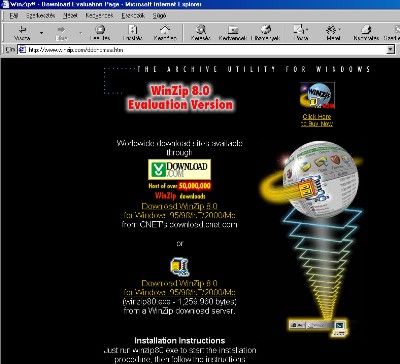Click the Refresh (Frissítés) toolbar icon
This screenshot has height=364, width=400.
tap(133, 30)
